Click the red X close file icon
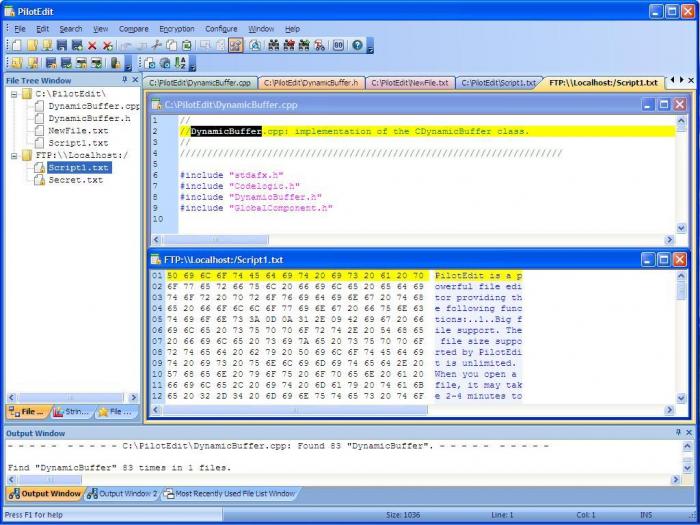Image resolution: width=700 pixels, height=525 pixels. pos(92,46)
